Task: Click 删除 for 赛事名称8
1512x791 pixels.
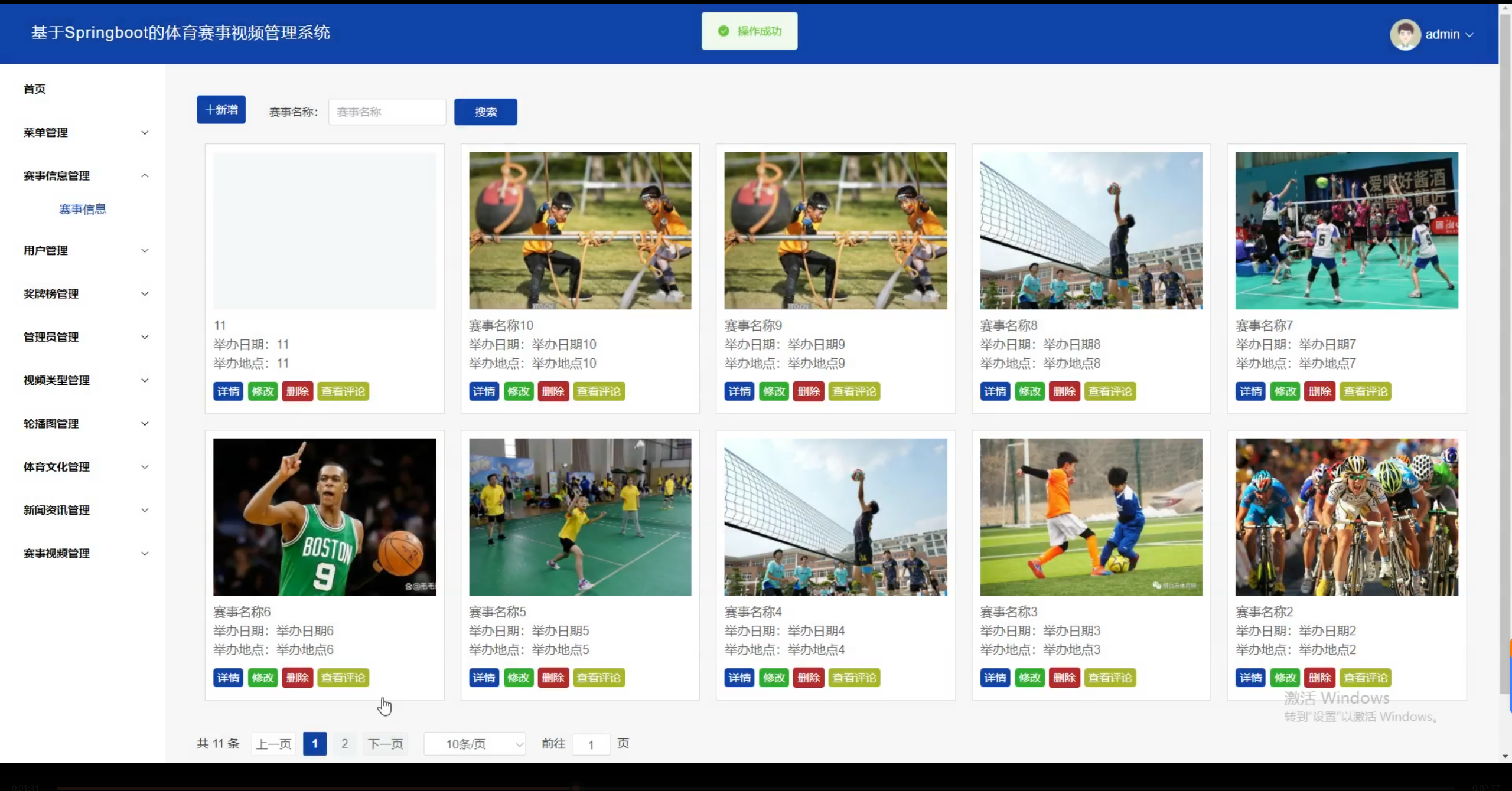Action: click(1064, 391)
